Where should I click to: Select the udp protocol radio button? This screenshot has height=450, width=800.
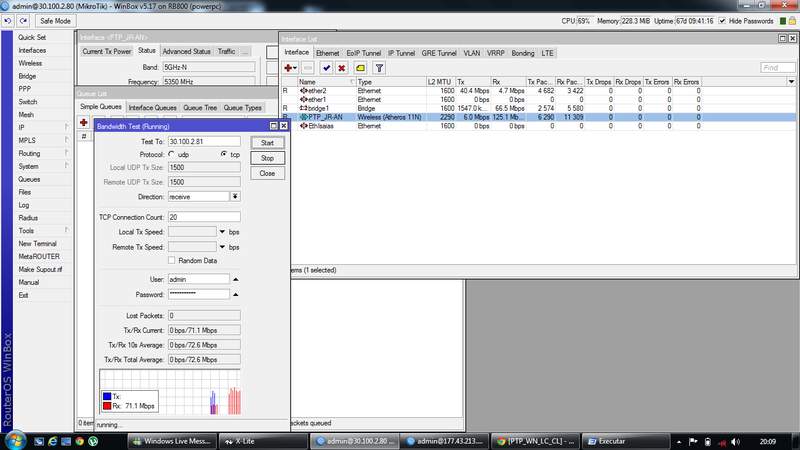tap(172, 155)
